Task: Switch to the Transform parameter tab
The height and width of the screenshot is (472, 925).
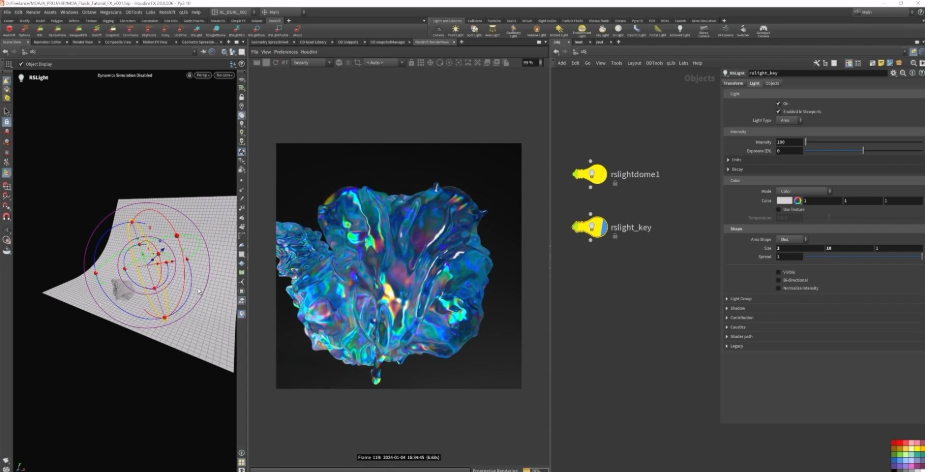Action: pos(733,83)
